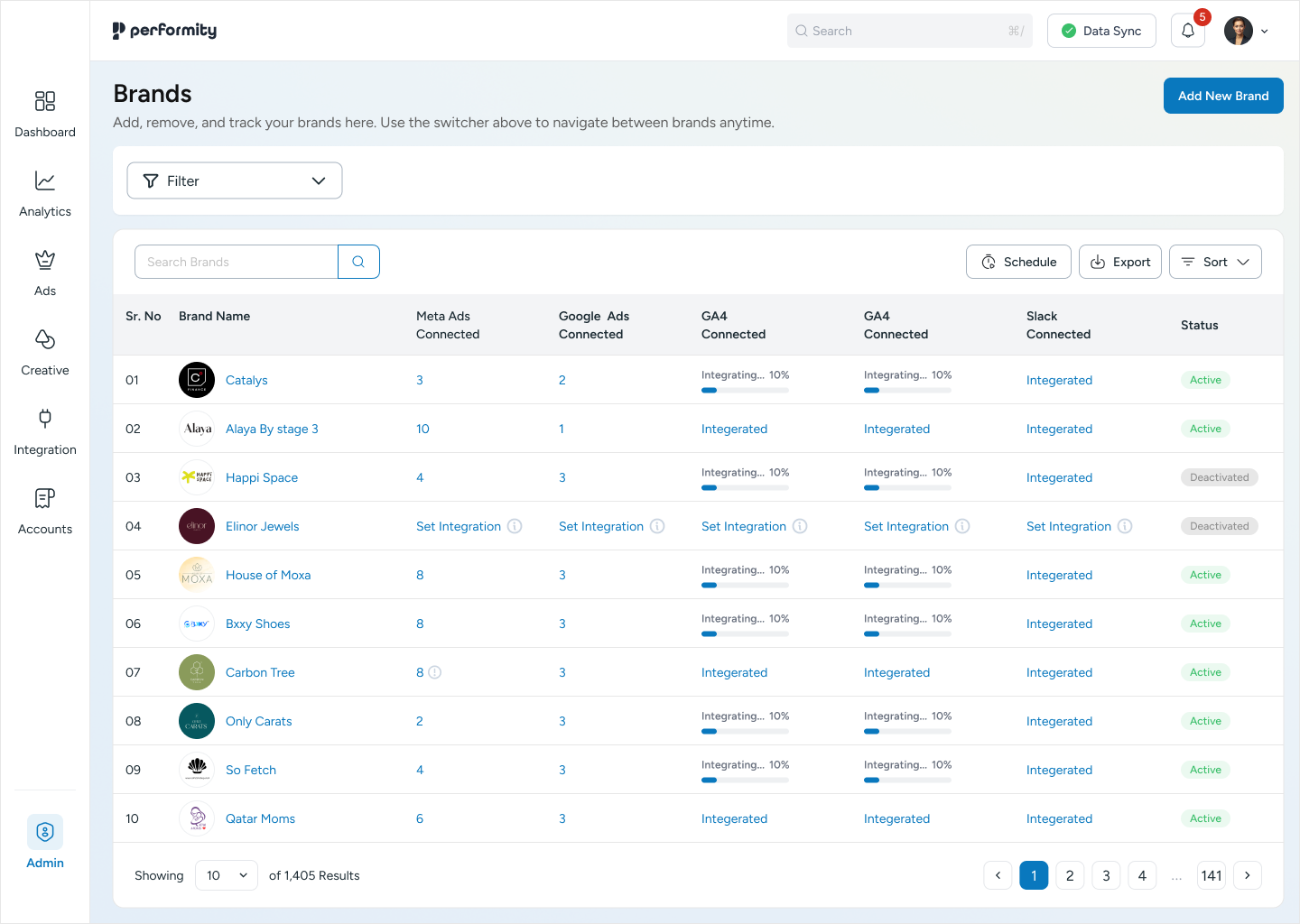Go to previous page arrow
Screen dimensions: 1300x924
point(998,875)
